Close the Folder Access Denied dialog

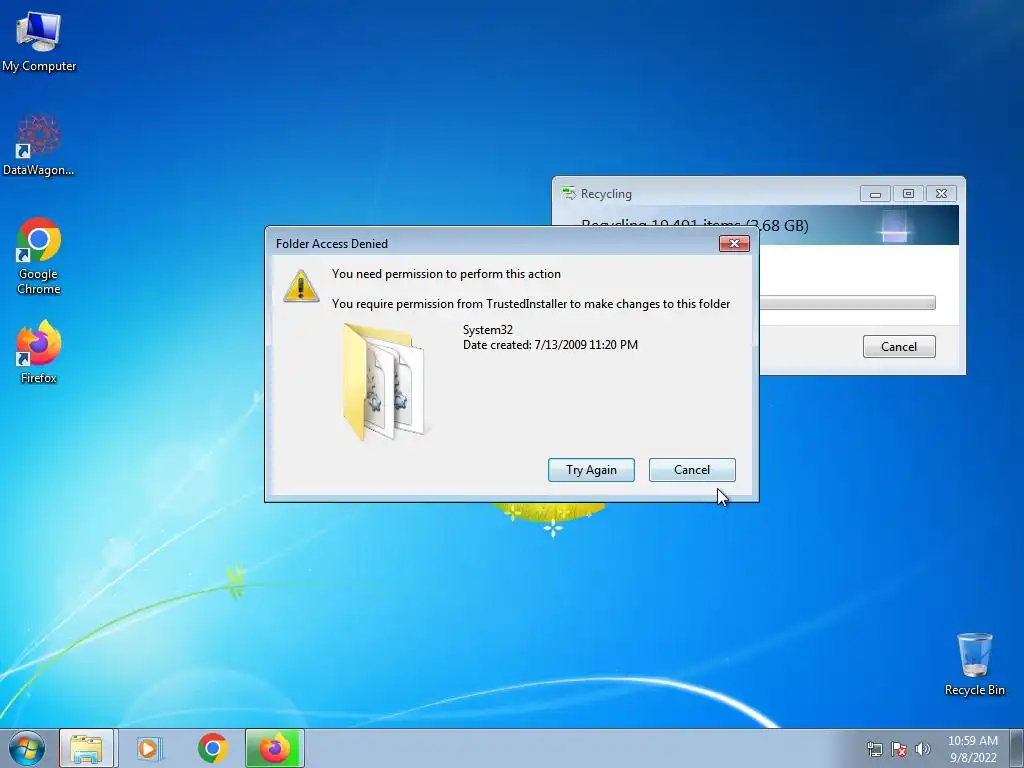coord(734,244)
